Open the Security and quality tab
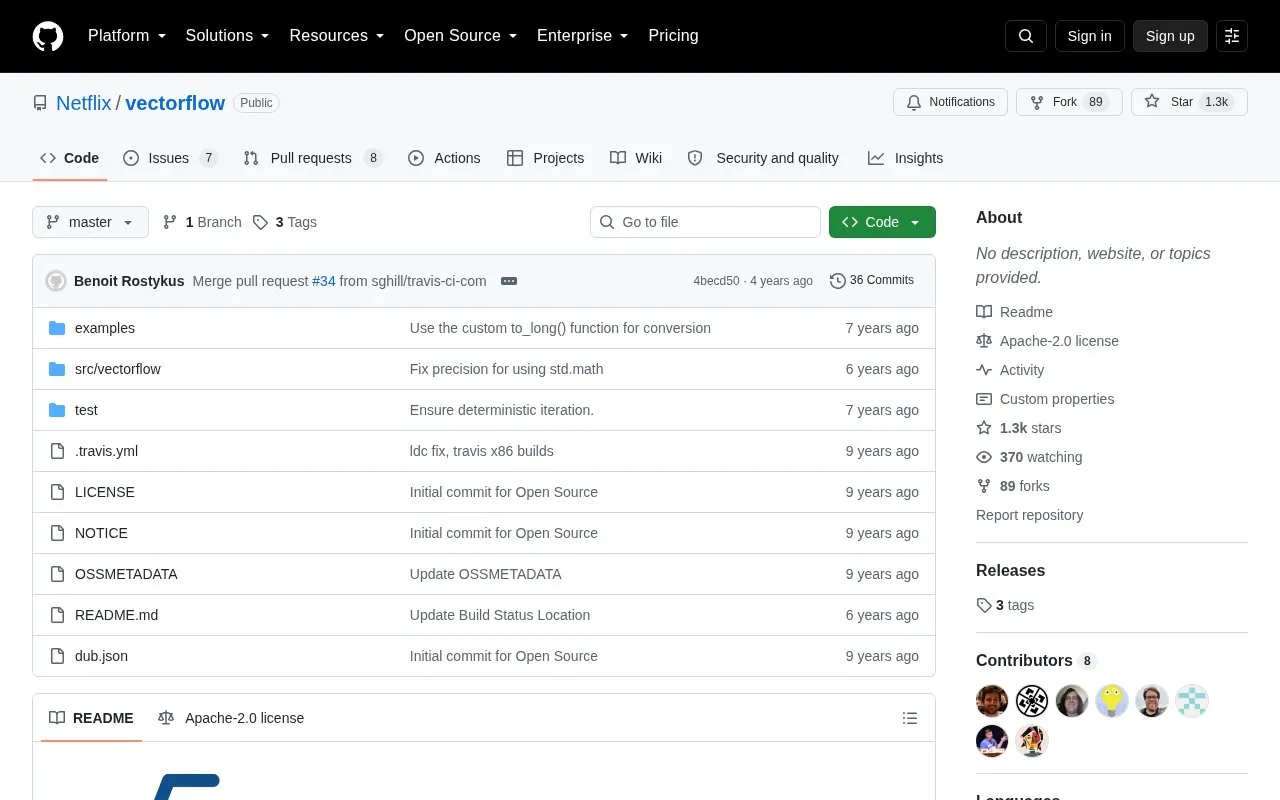This screenshot has height=800, width=1280. 763,158
